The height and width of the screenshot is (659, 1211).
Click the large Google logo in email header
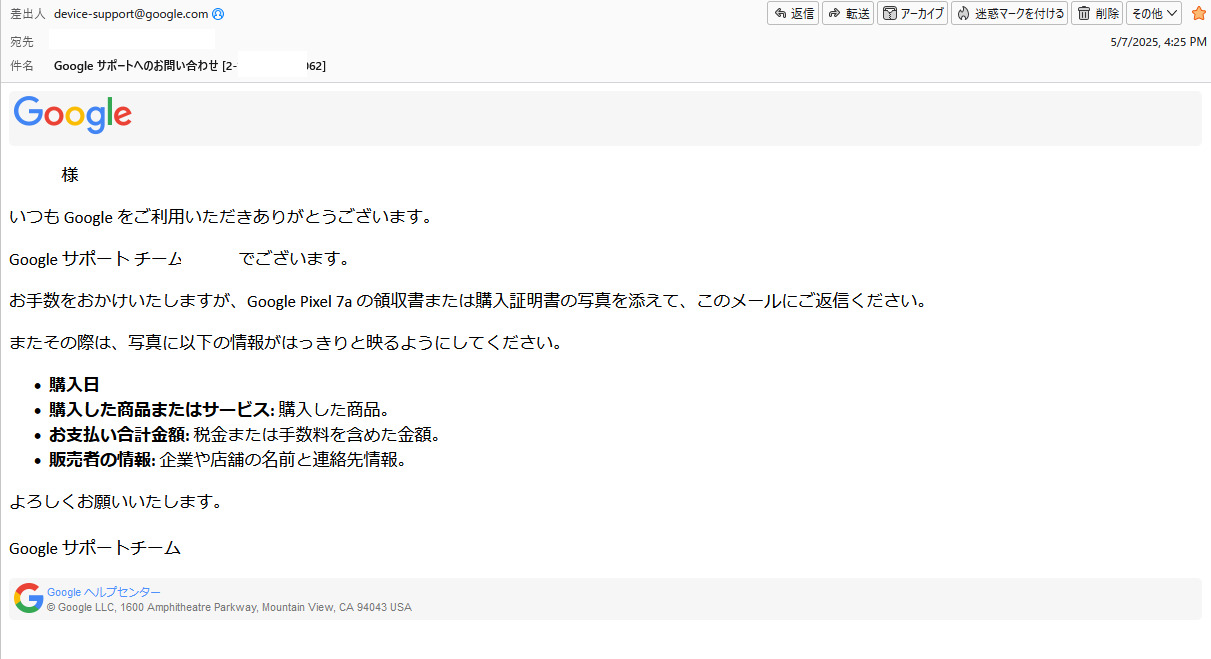pyautogui.click(x=73, y=116)
